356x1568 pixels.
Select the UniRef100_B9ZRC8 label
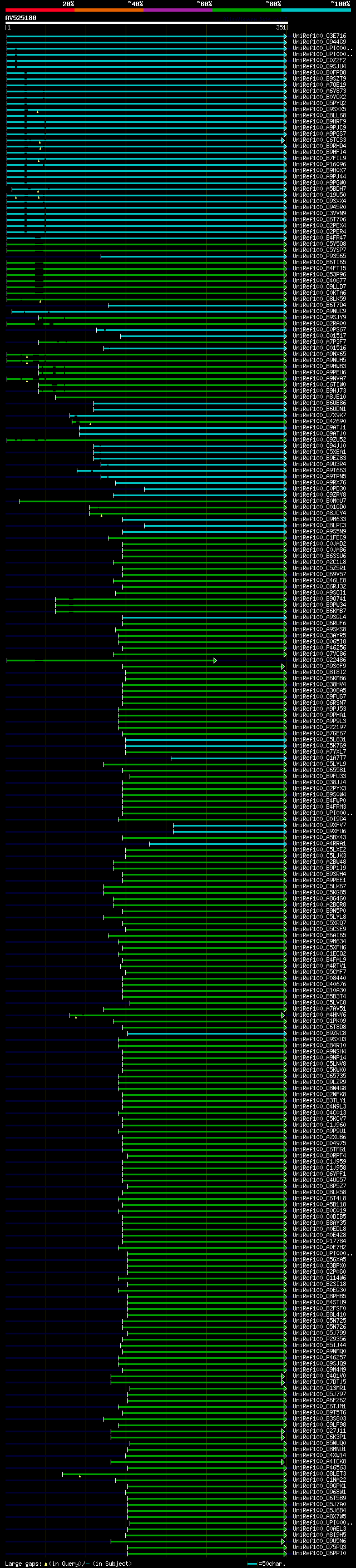(x=319, y=1033)
